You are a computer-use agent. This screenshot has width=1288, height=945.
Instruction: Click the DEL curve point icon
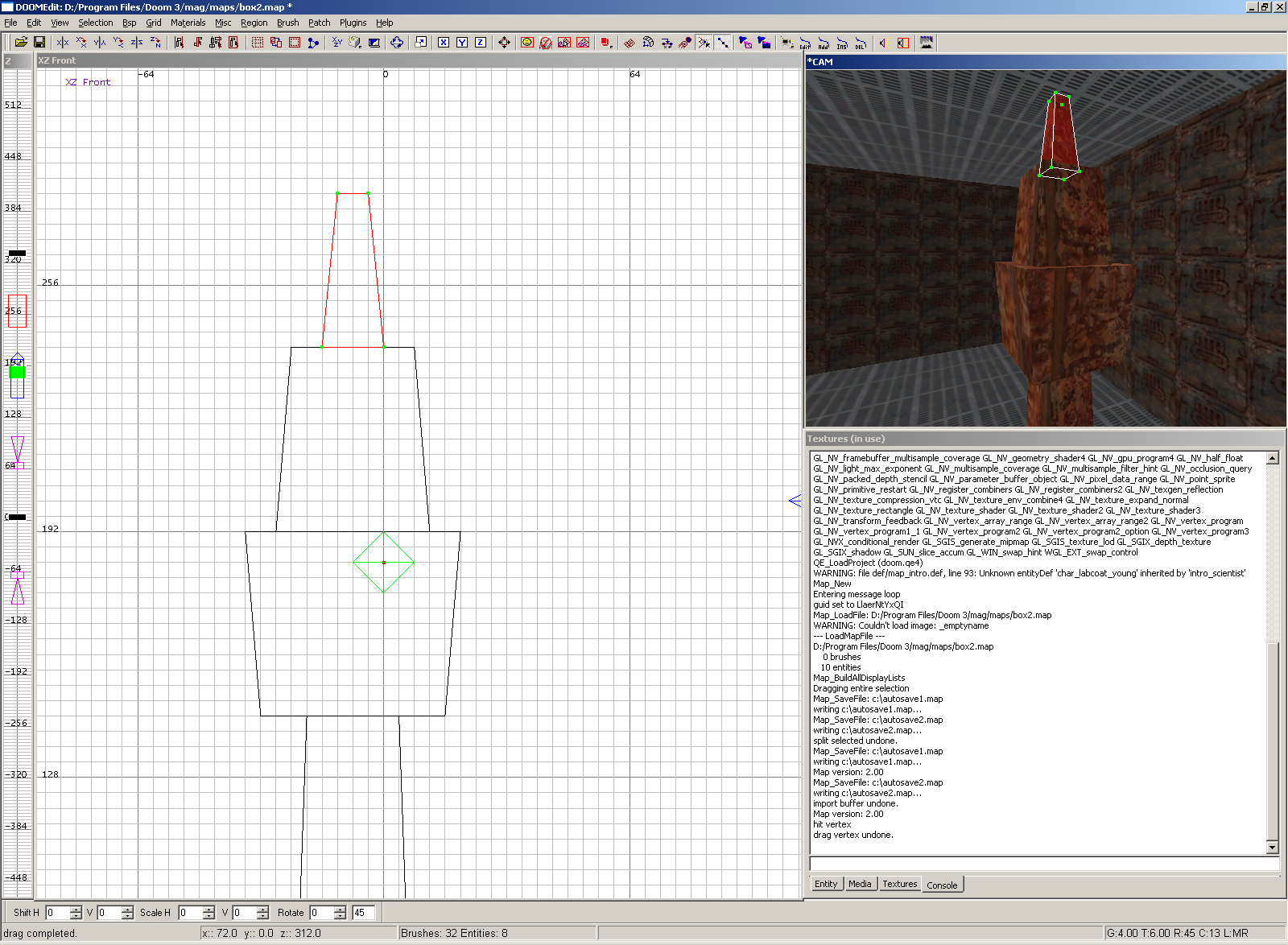[860, 43]
